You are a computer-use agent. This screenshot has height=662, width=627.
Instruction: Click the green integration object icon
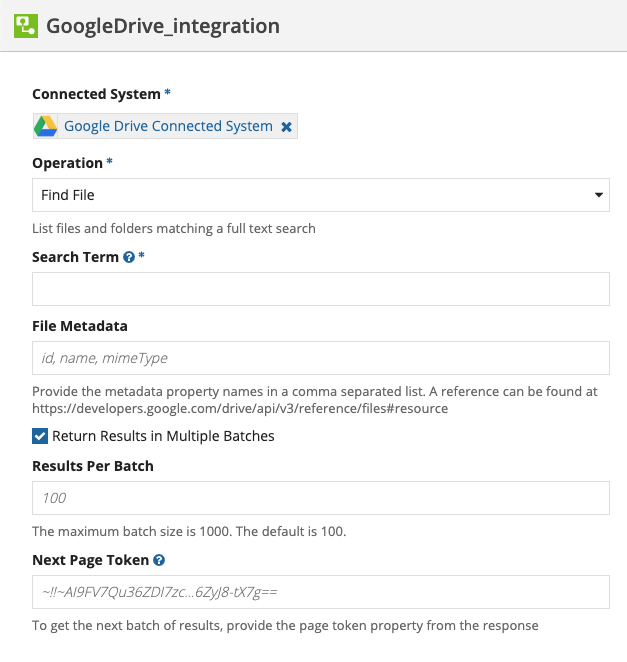26,26
